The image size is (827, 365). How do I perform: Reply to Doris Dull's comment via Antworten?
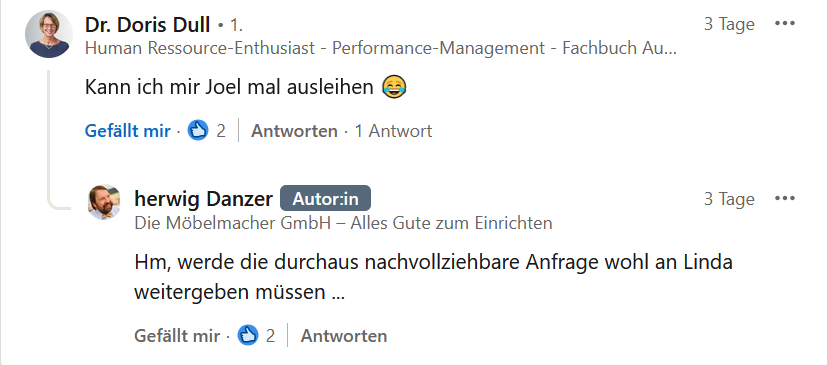tap(294, 131)
